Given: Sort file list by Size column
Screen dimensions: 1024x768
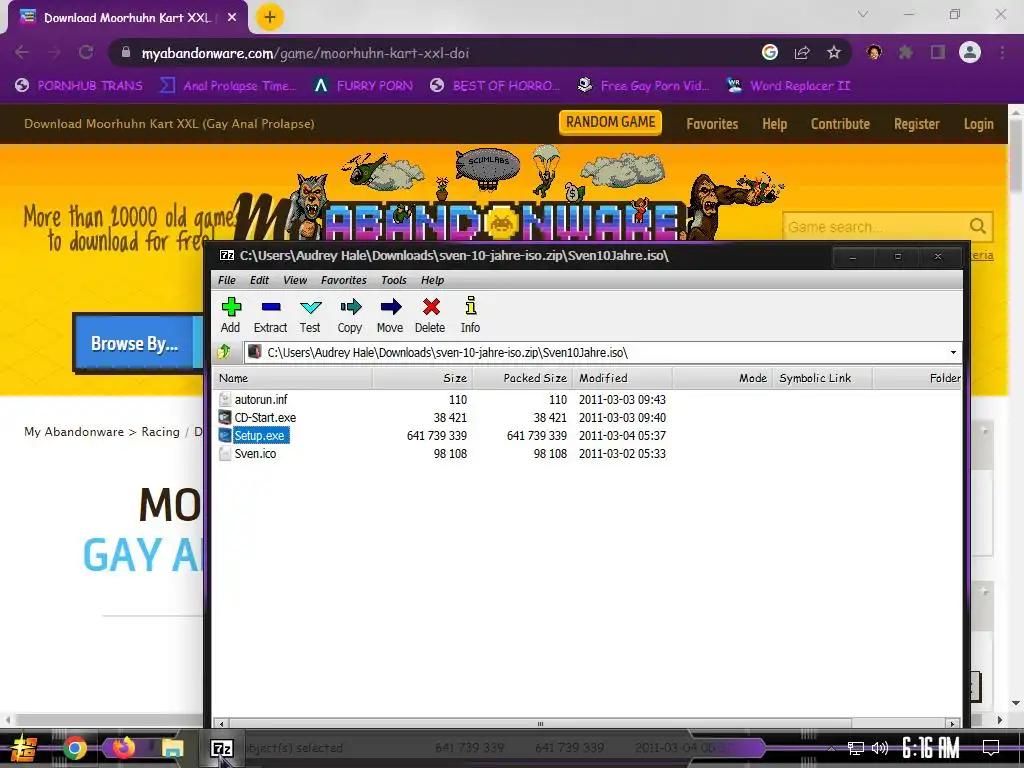Looking at the screenshot, I should 422,378.
